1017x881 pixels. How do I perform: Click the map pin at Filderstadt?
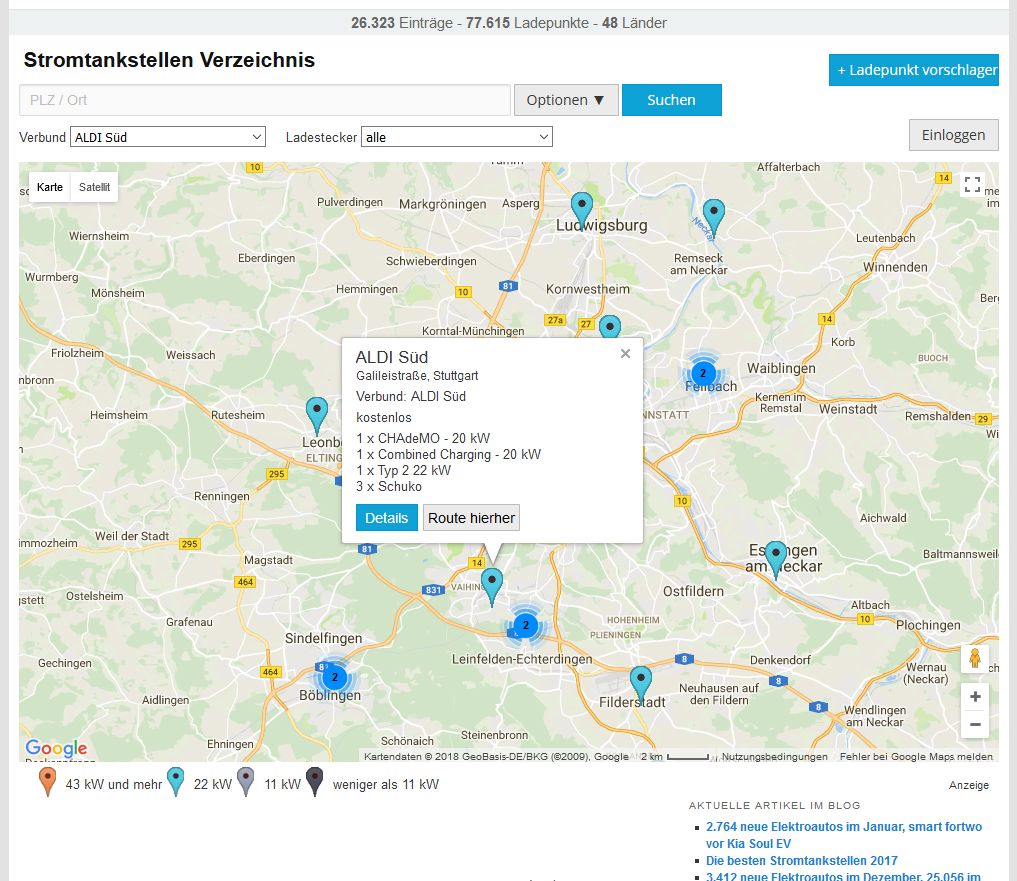[x=641, y=683]
